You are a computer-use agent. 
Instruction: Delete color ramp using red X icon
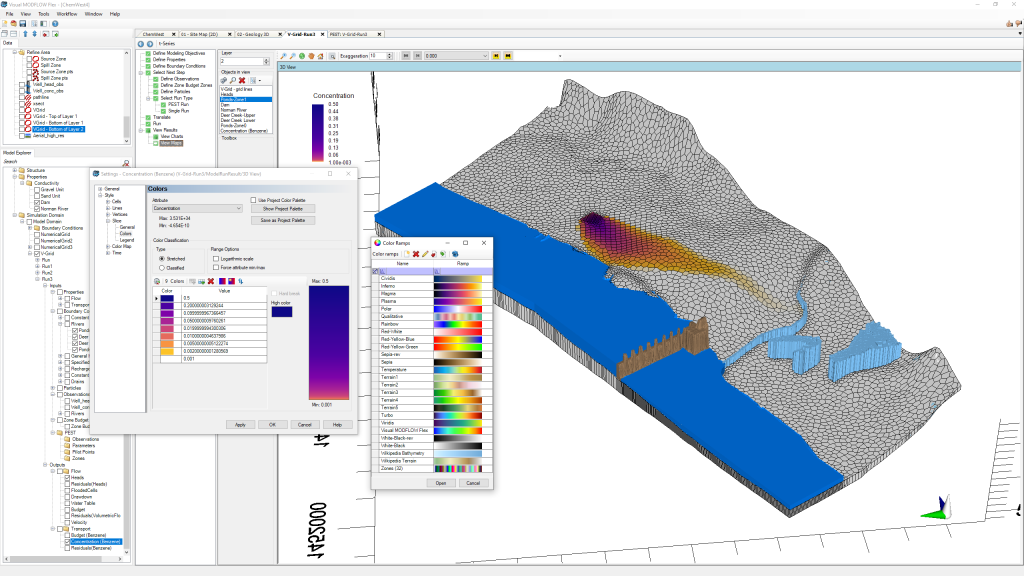(416, 254)
